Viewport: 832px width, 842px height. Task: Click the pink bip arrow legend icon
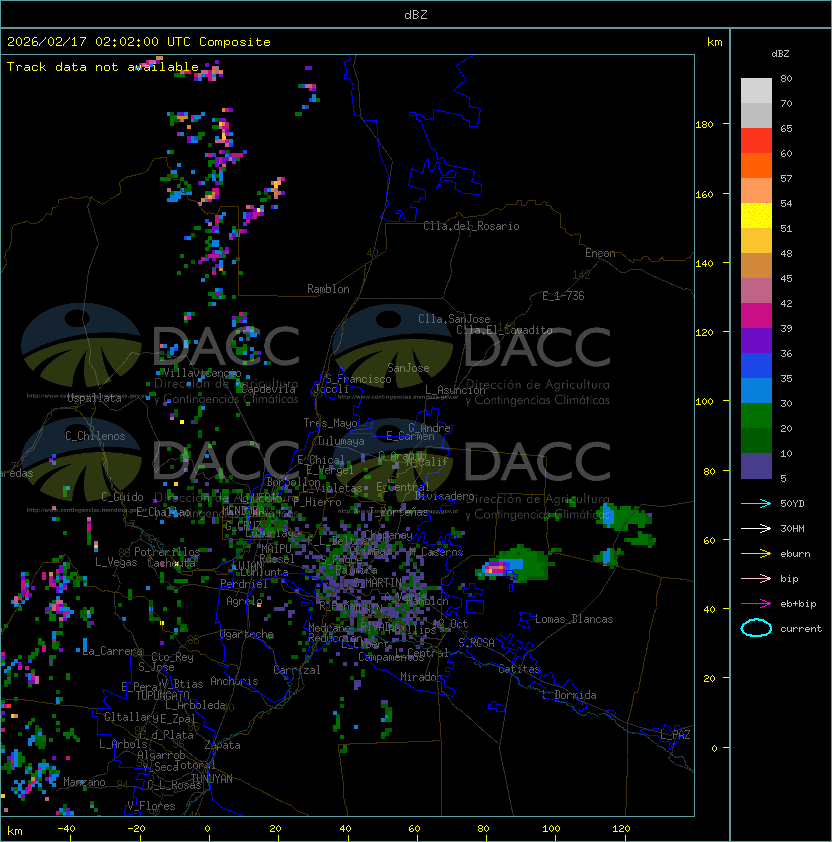pos(756,578)
